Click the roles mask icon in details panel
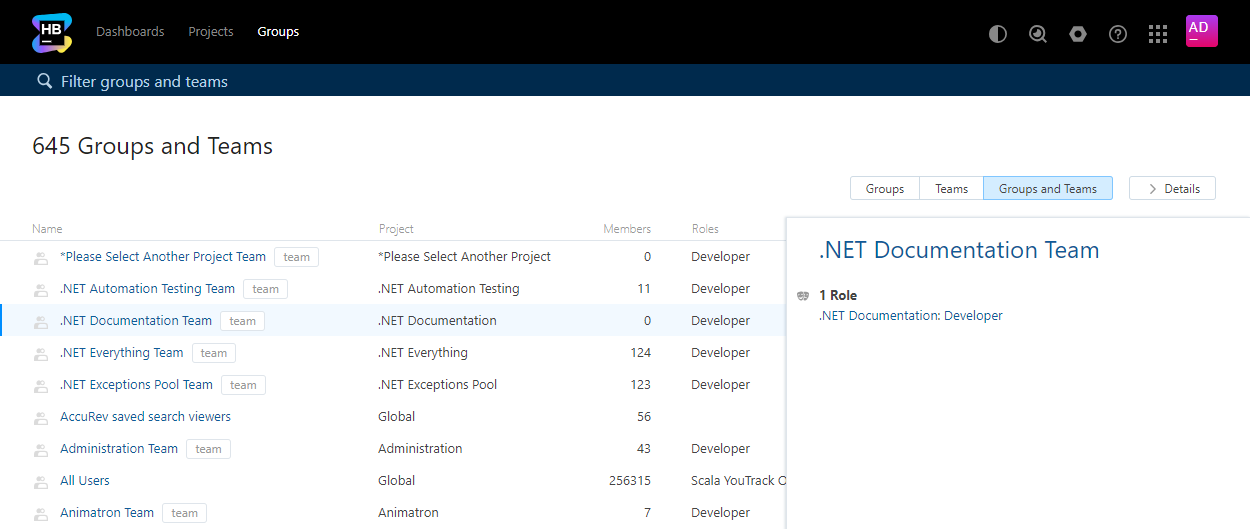Screen dimensions: 1250x529 (803, 296)
